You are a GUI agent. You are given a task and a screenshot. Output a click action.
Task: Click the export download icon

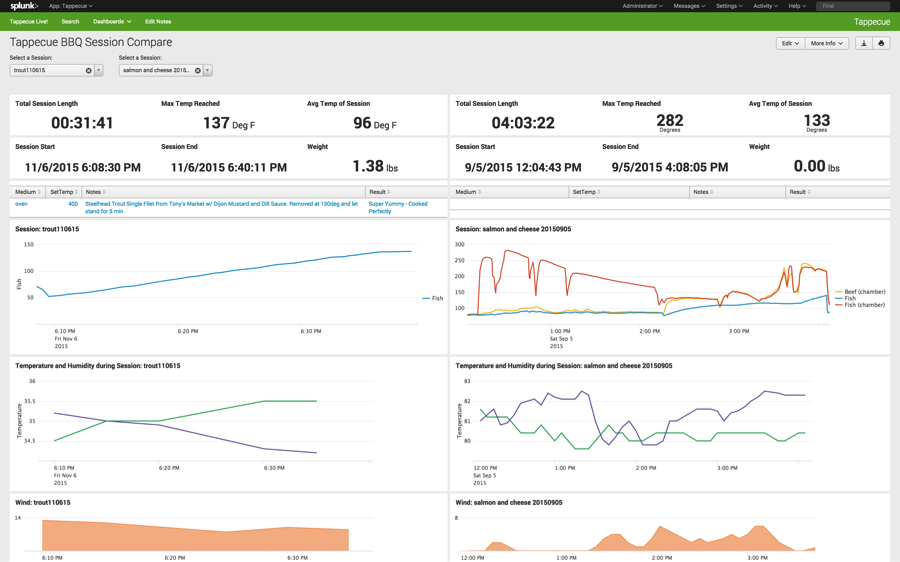click(x=864, y=43)
